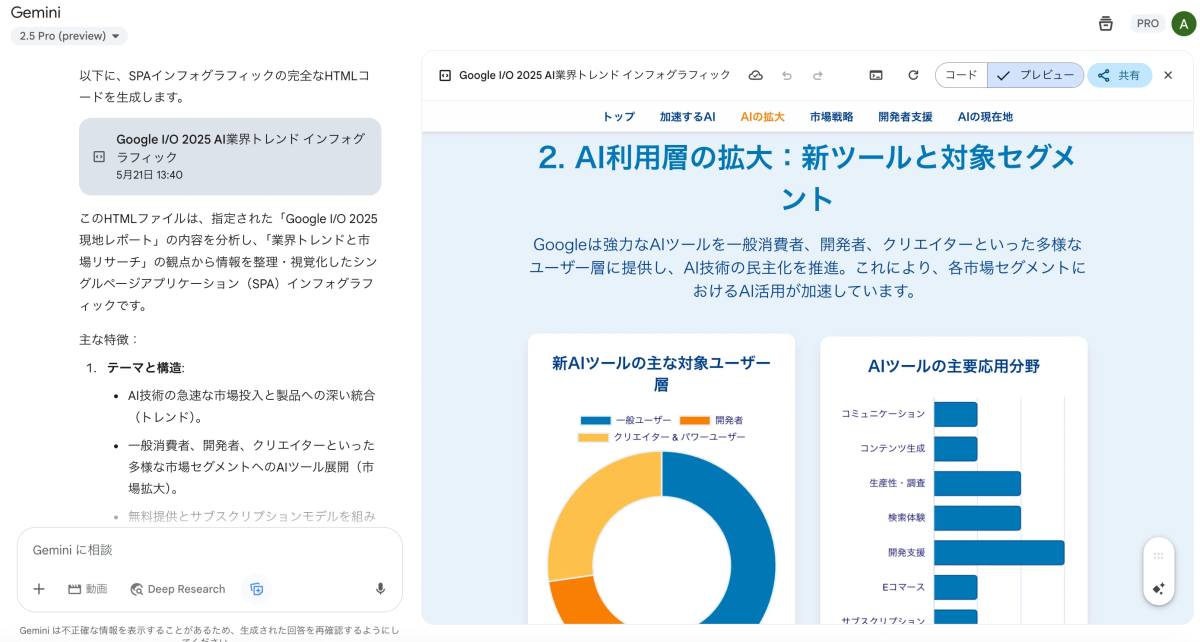Select the Deep Research button
This screenshot has width=1200, height=642.
tap(178, 589)
